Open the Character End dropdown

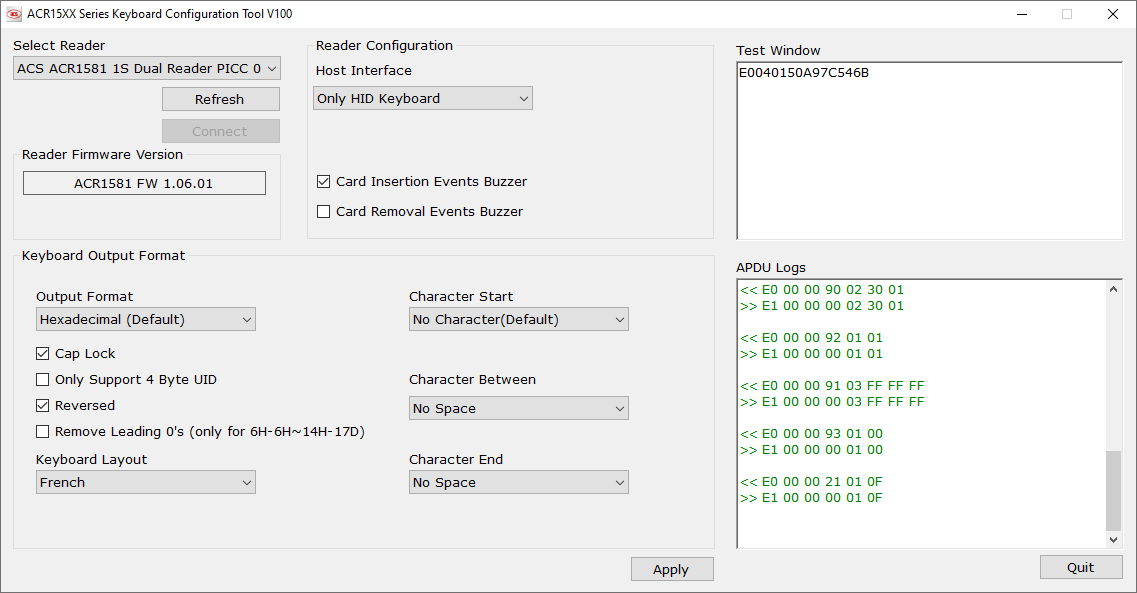click(518, 483)
